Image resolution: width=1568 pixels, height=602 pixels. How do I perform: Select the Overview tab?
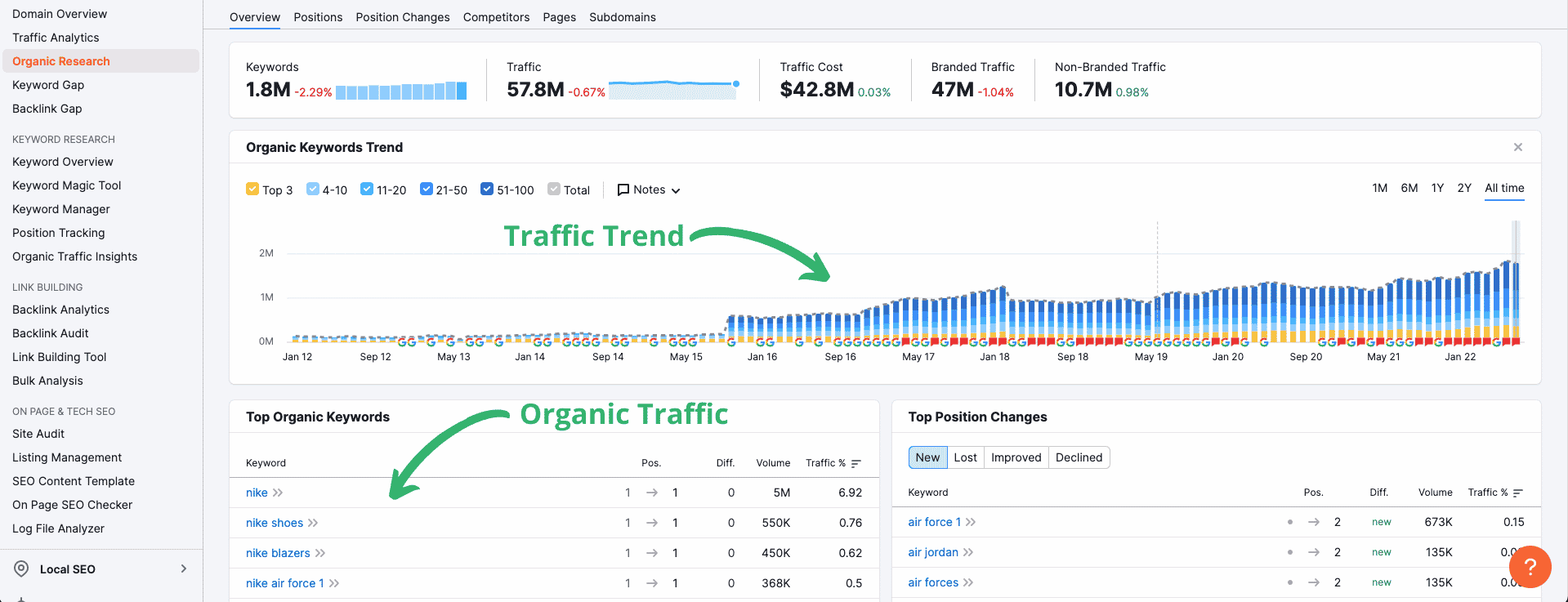coord(255,17)
